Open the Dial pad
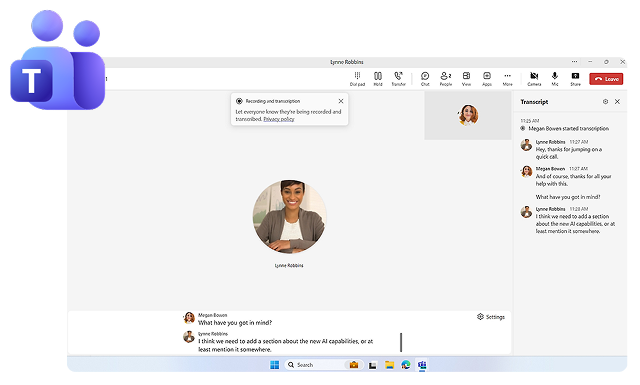Image resolution: width=640 pixels, height=385 pixels. (x=357, y=79)
